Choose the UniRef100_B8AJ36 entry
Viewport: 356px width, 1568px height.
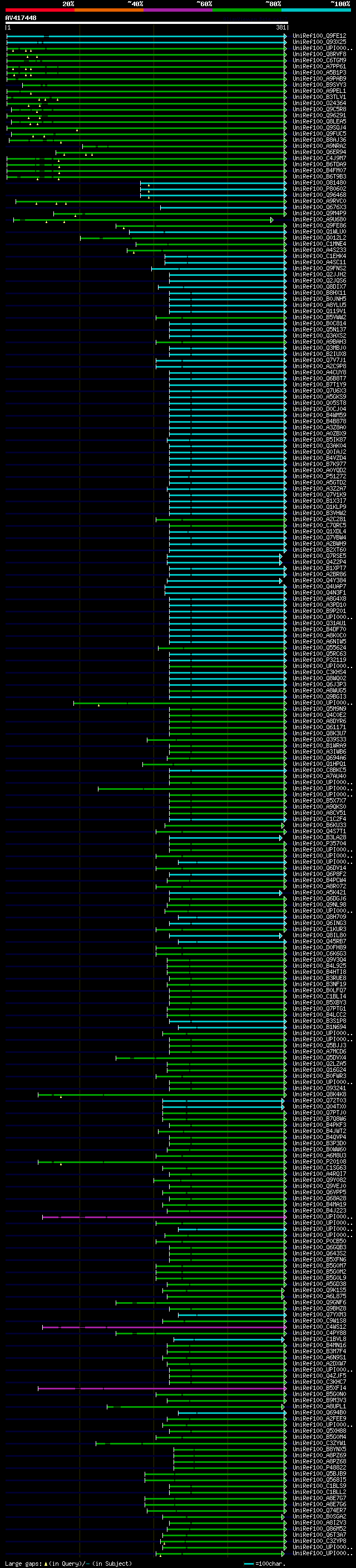(319, 140)
